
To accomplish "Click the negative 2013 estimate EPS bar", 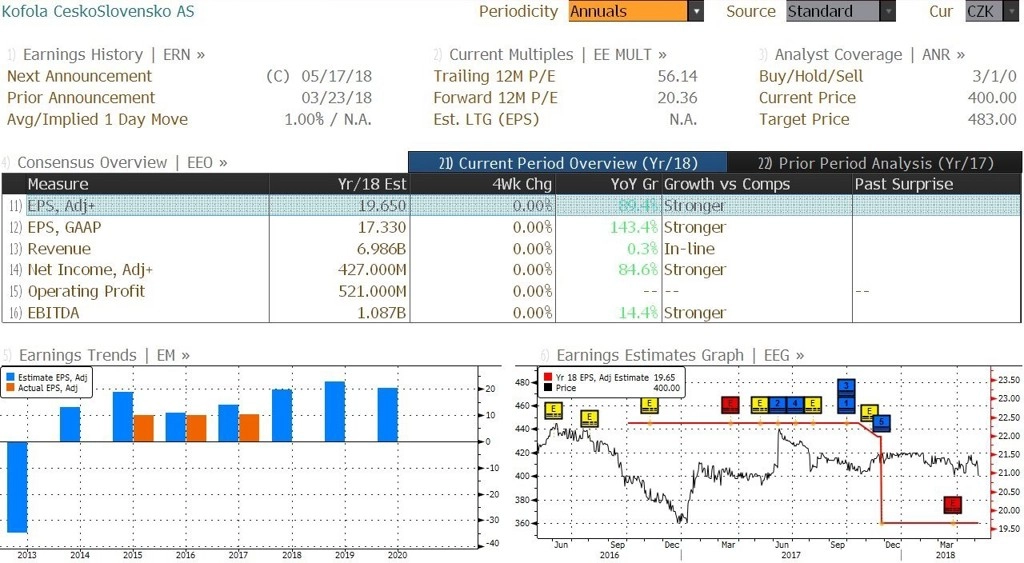I will [17, 487].
